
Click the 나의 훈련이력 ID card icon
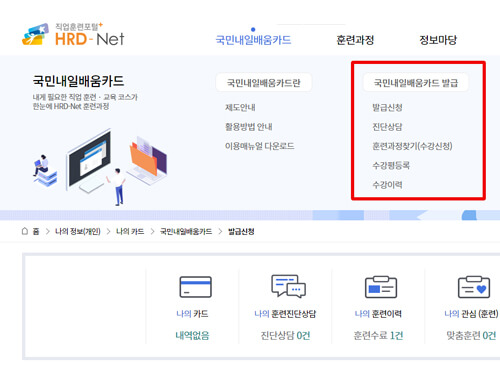(x=381, y=287)
